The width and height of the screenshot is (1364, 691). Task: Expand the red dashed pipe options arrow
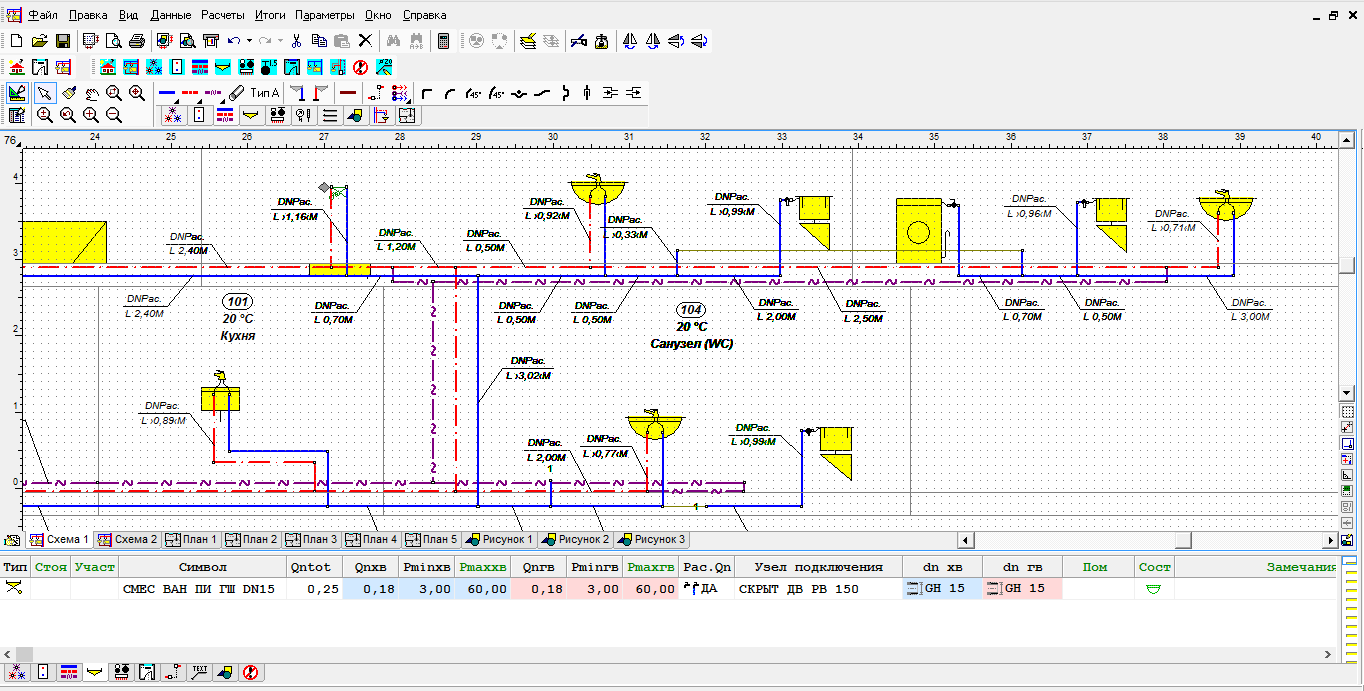tap(202, 99)
